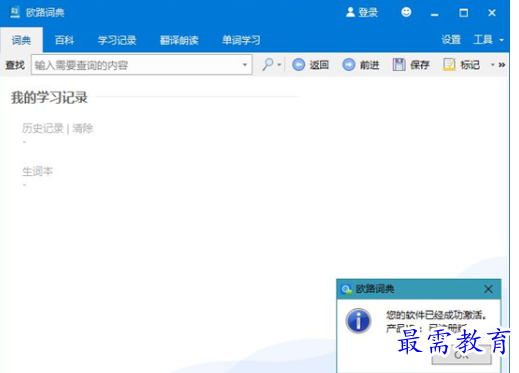Click the 前进 forward arrow icon

click(x=349, y=64)
